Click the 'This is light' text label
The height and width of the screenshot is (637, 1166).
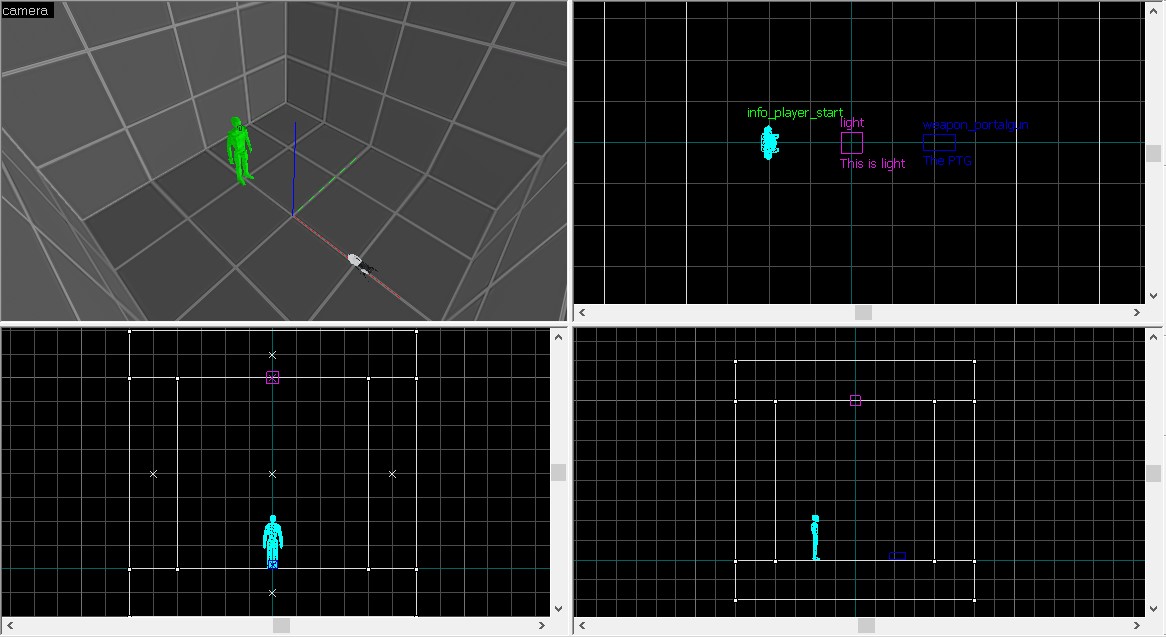[872, 164]
